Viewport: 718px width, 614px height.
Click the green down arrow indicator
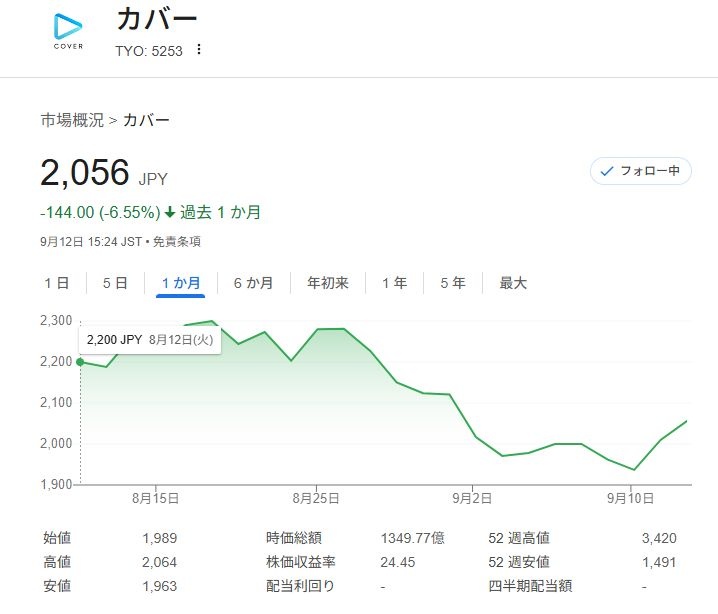coord(170,212)
